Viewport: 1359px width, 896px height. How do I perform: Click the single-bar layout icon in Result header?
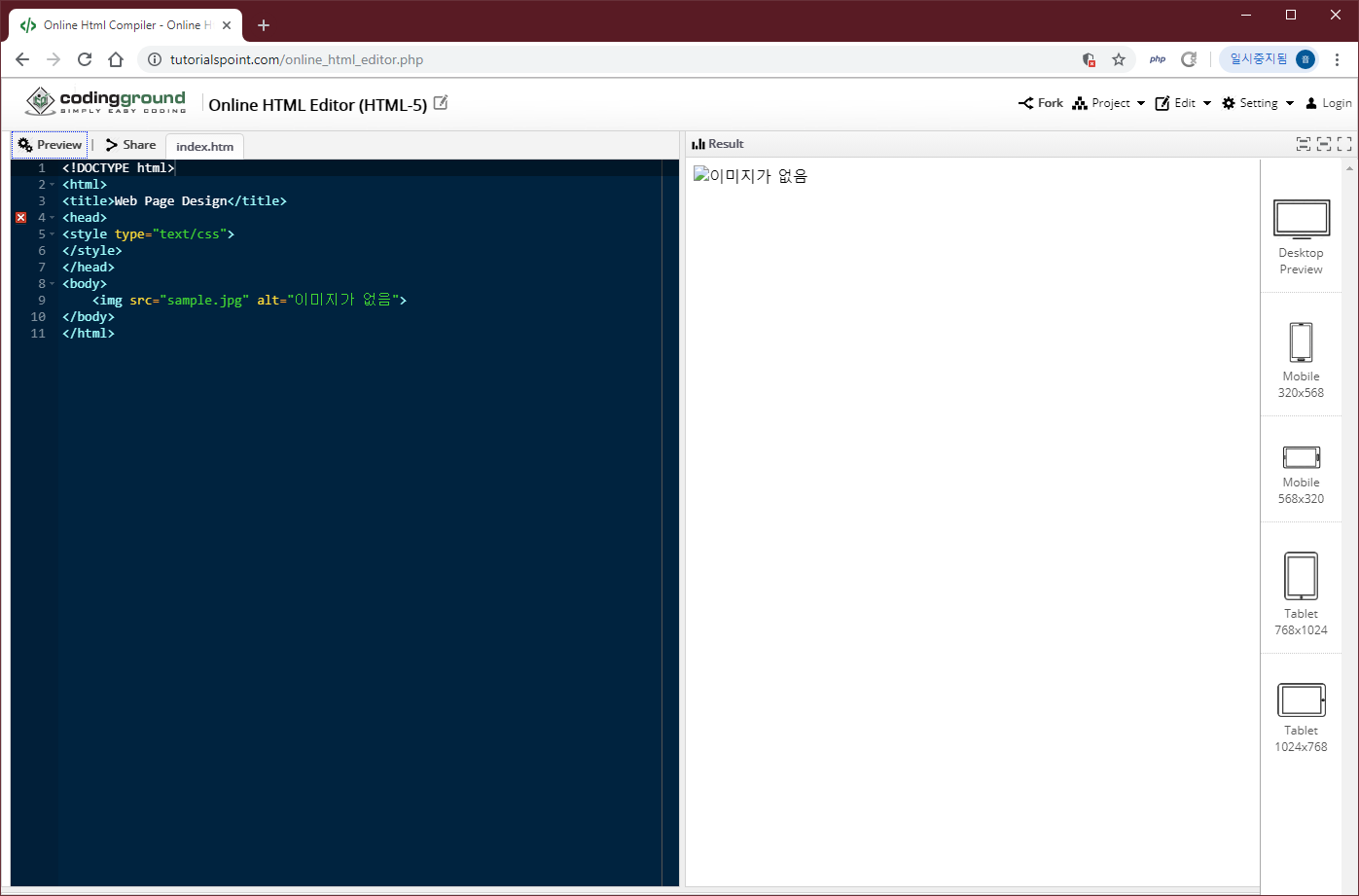point(1324,144)
